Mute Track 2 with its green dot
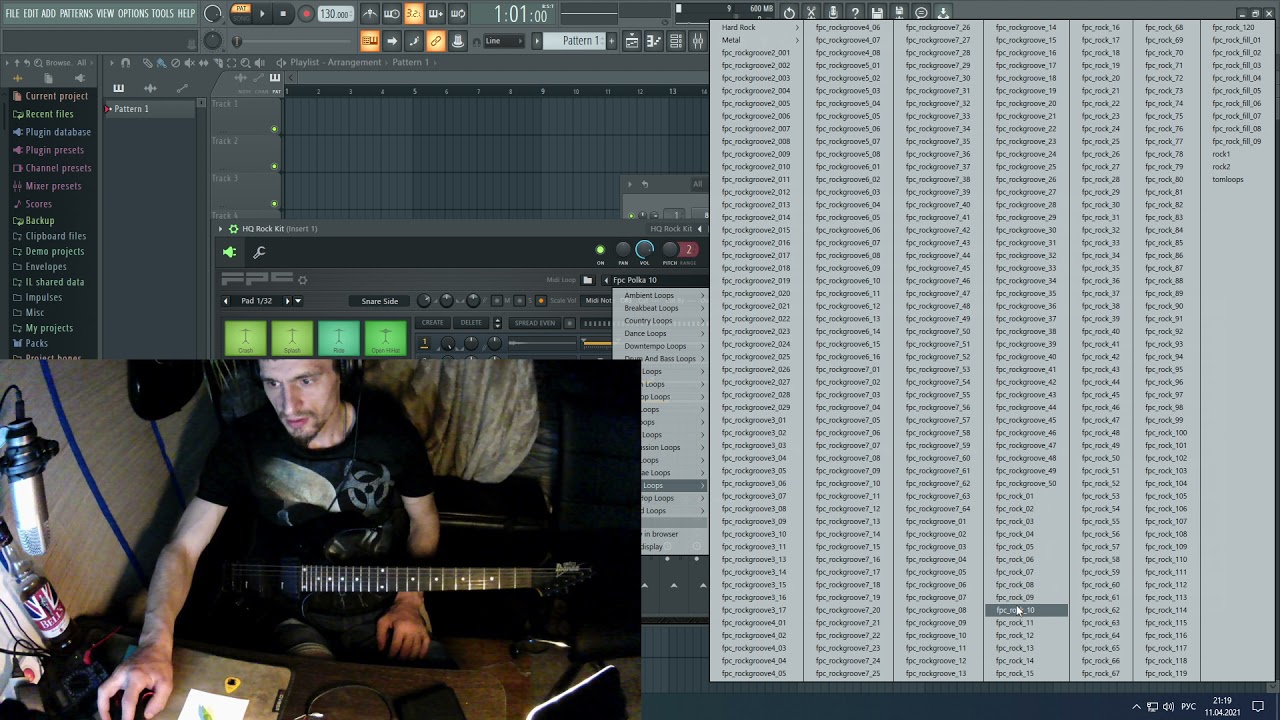Image resolution: width=1280 pixels, height=720 pixels. [x=274, y=166]
